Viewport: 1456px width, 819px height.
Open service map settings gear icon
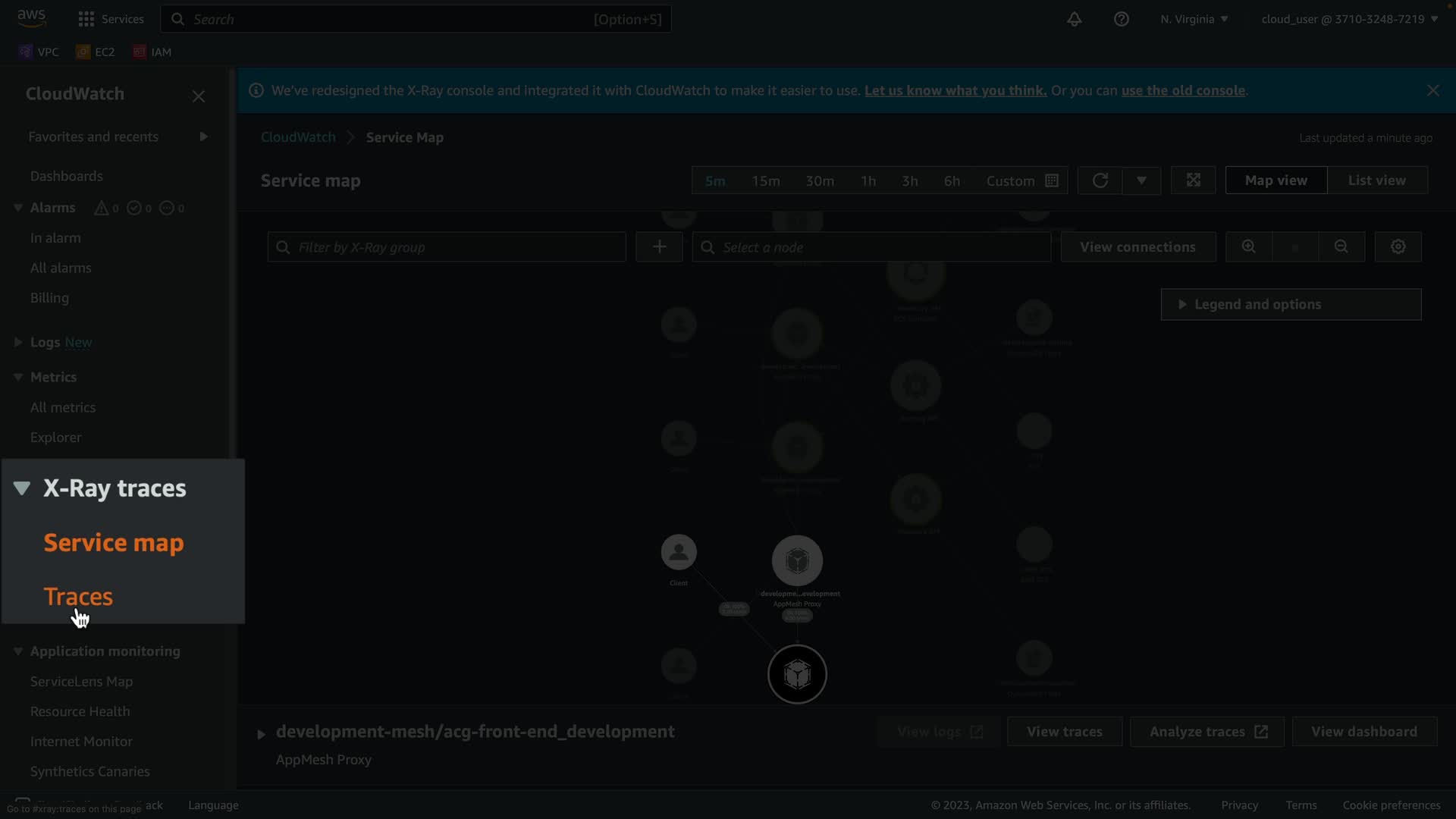tap(1398, 247)
